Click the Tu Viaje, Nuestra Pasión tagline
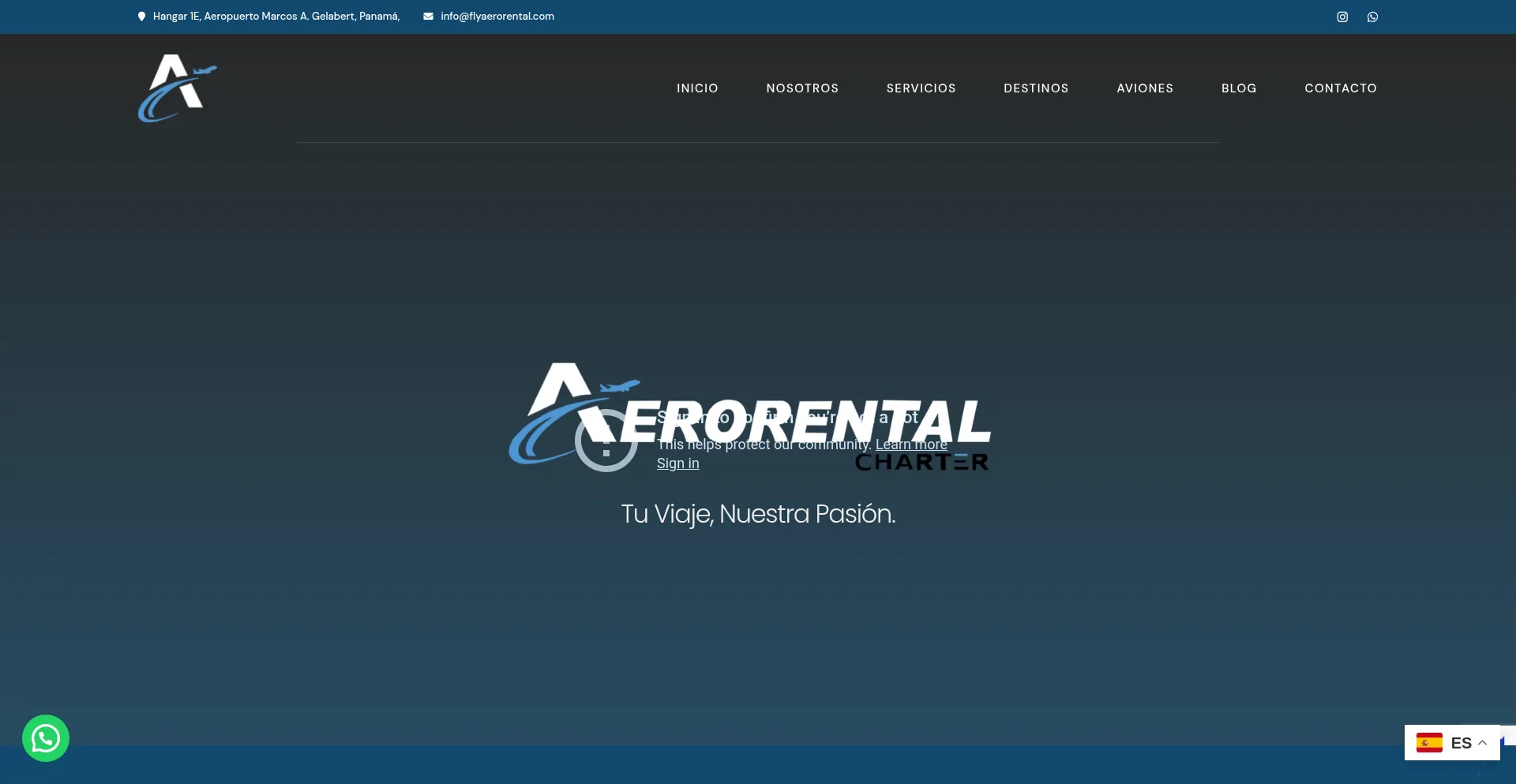The width and height of the screenshot is (1516, 784). [x=758, y=514]
